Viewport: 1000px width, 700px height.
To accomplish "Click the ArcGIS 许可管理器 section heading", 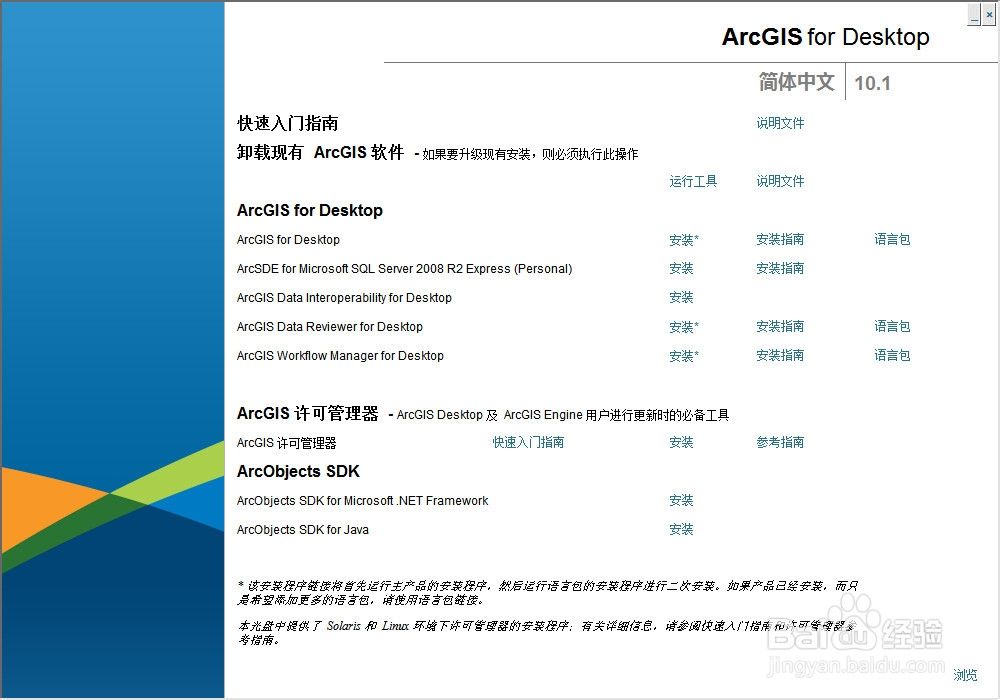I will (x=307, y=414).
